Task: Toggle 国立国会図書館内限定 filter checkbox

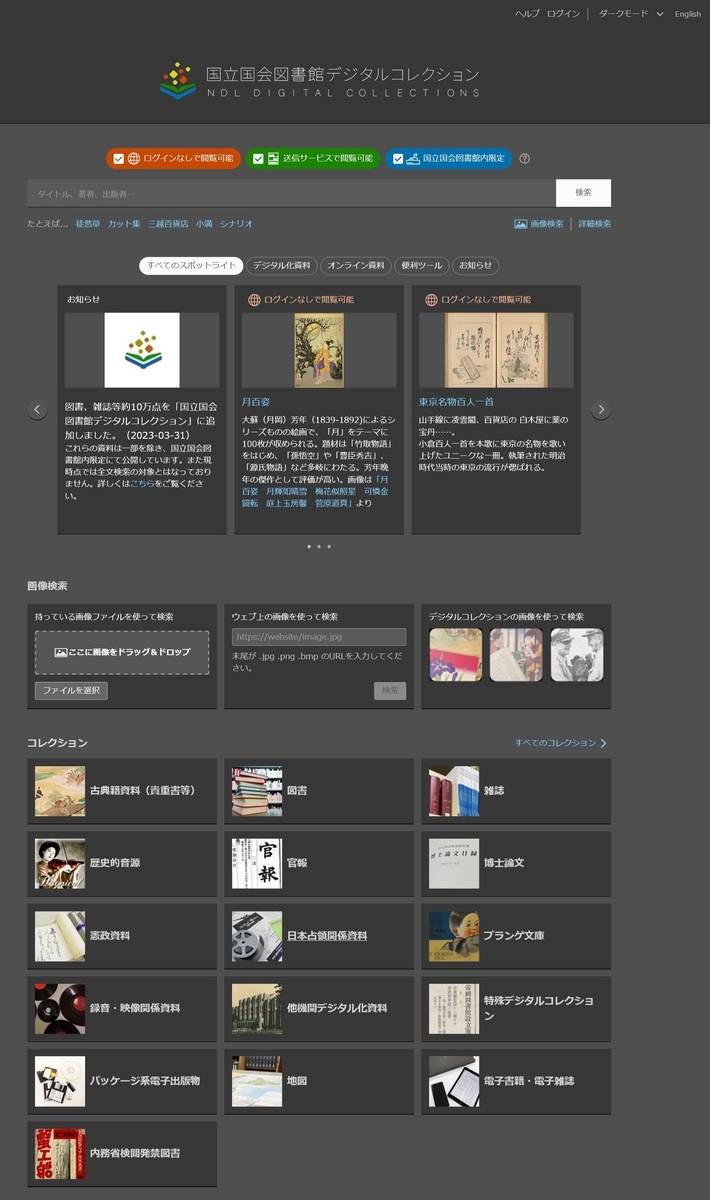Action: 398,158
